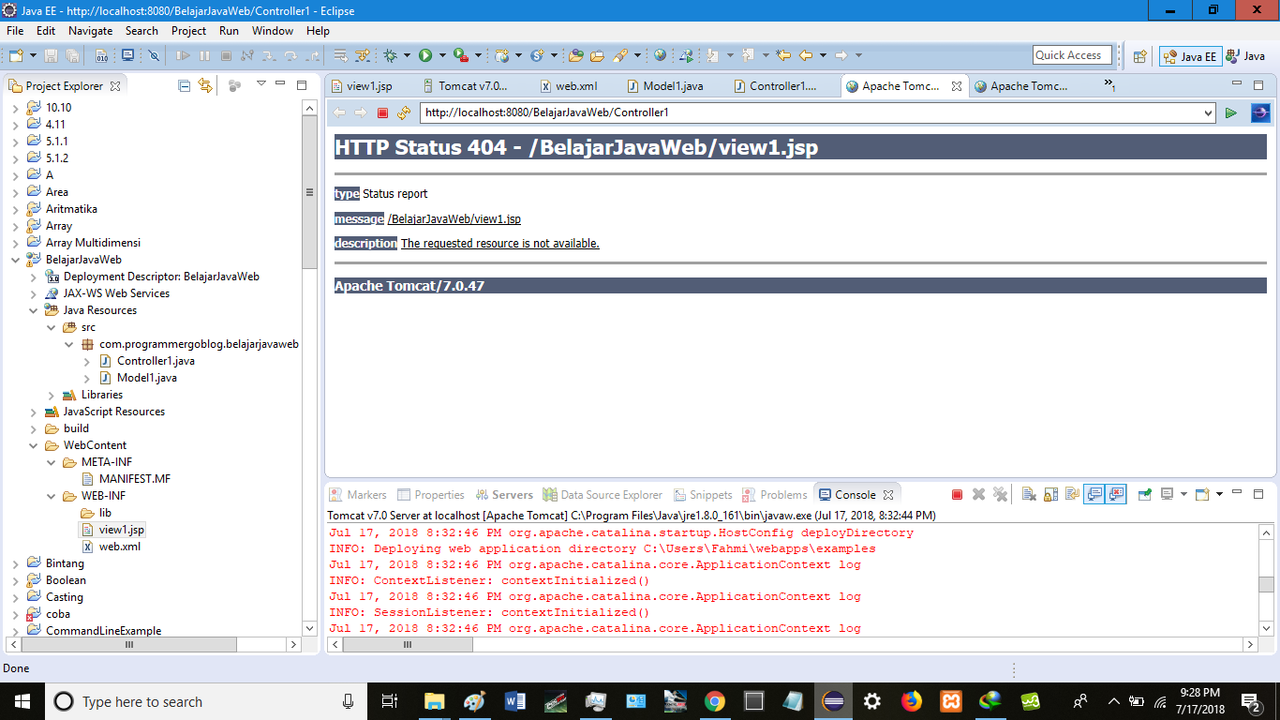Open Word from the Windows taskbar

[x=516, y=701]
